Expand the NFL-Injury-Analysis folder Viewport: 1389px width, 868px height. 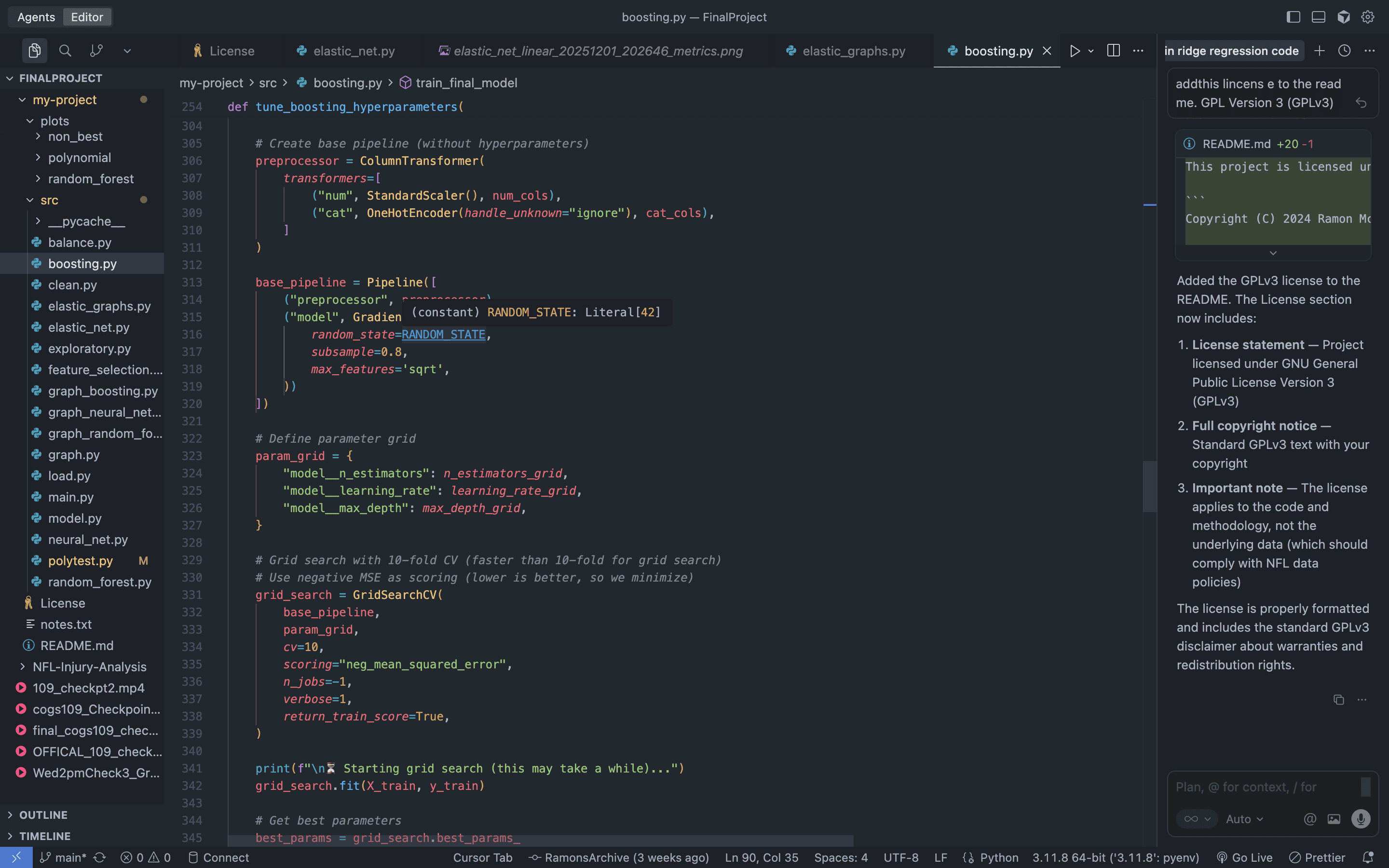coord(89,666)
